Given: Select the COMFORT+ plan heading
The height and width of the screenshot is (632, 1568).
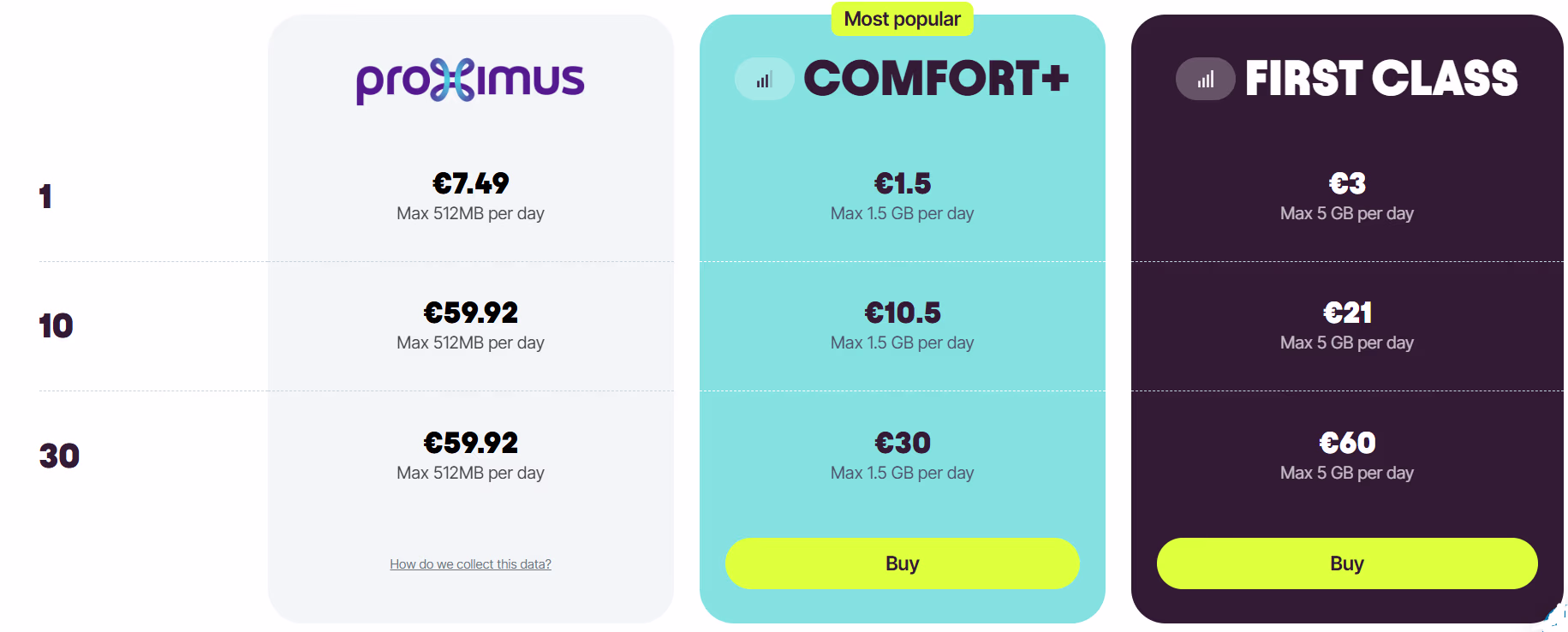Looking at the screenshot, I should click(x=936, y=79).
